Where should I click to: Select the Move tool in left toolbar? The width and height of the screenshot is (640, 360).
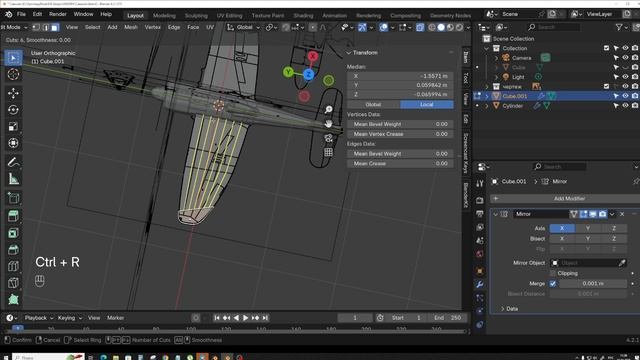coord(13,93)
